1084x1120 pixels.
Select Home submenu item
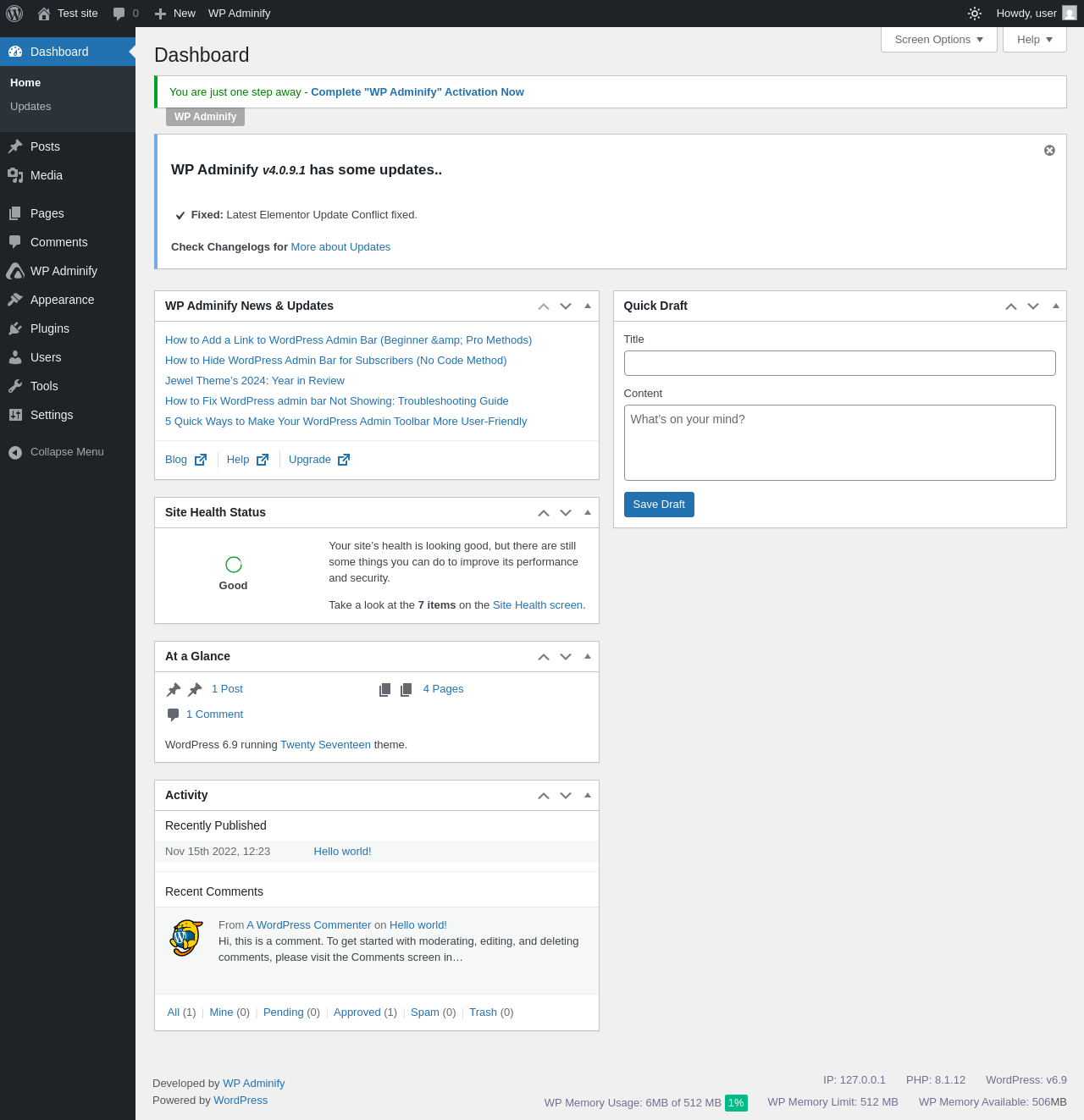[25, 83]
